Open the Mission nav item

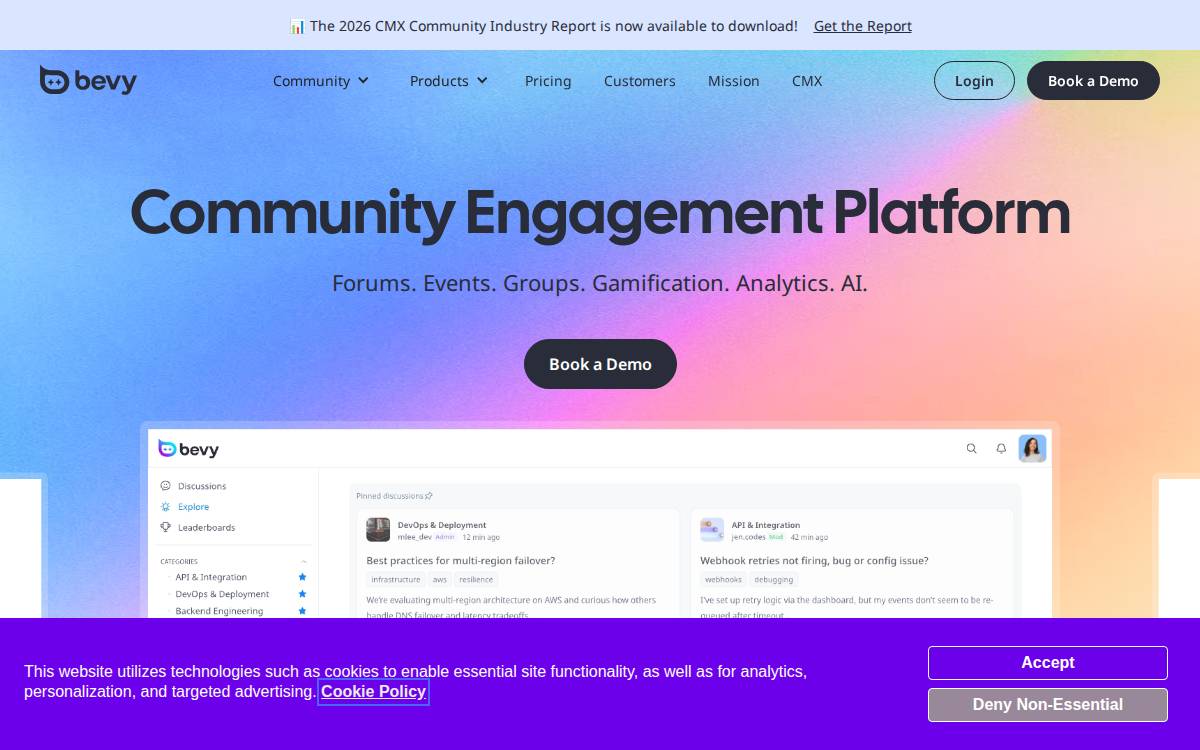[734, 81]
